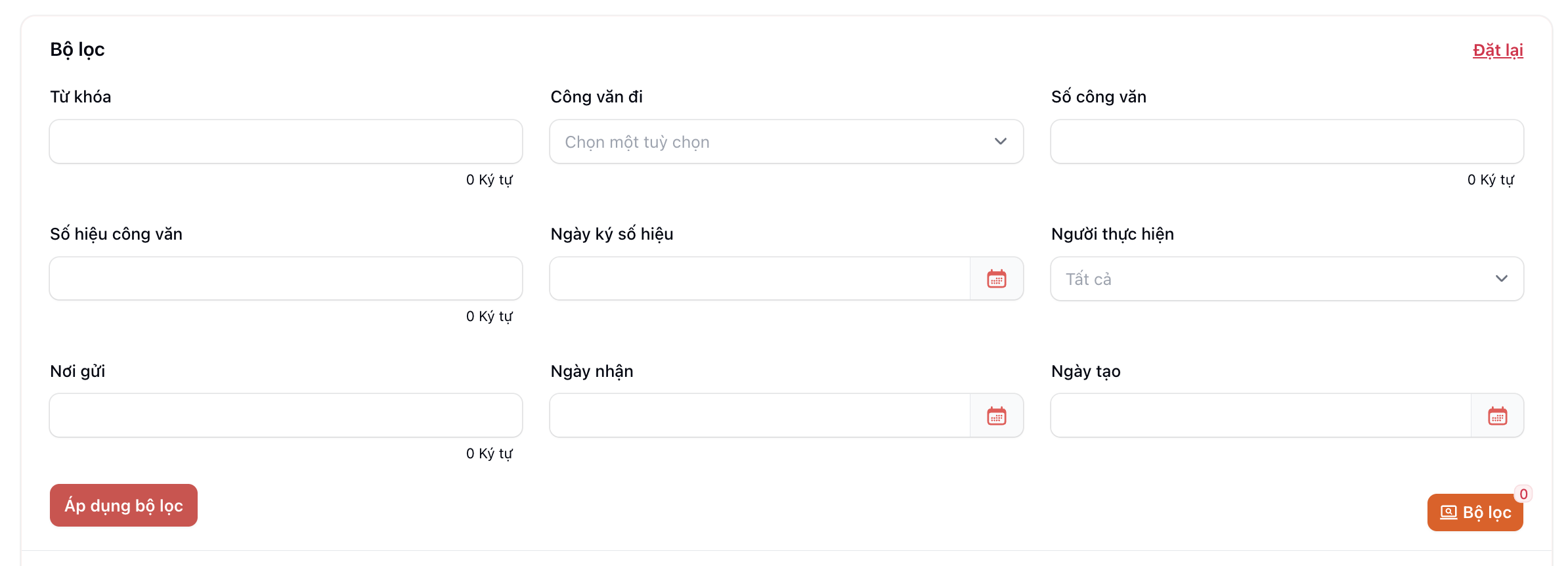Click the Ngày tạo date input
The image size is (1568, 566).
click(x=1260, y=416)
